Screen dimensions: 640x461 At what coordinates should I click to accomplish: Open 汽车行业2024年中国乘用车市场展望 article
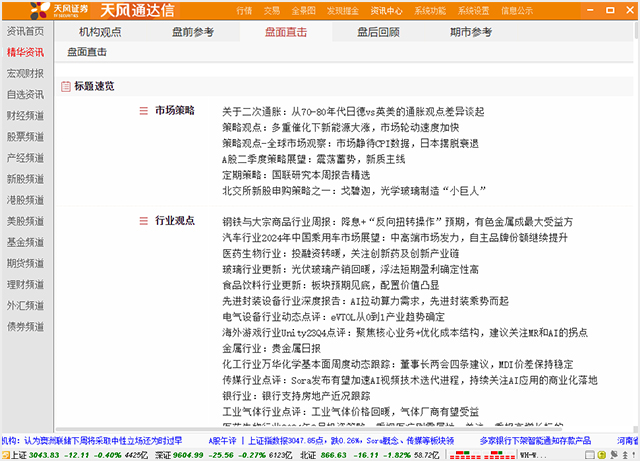[x=395, y=238]
